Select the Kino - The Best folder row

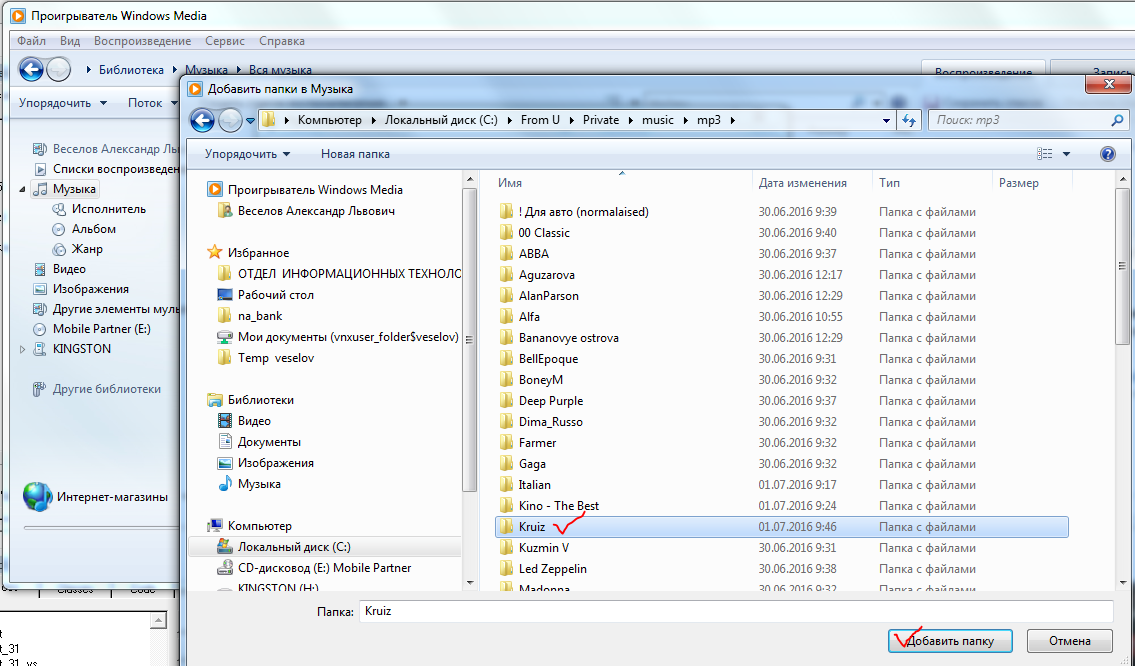[780, 506]
